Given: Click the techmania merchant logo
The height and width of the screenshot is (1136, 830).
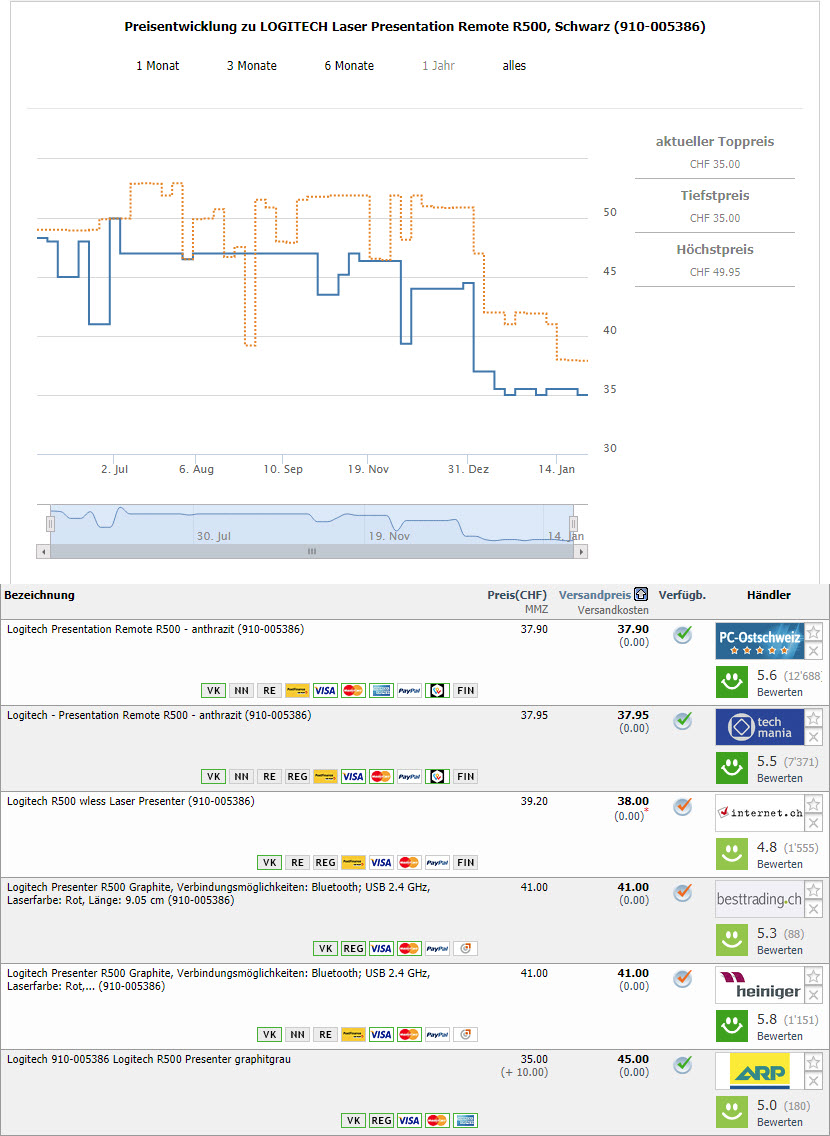Looking at the screenshot, I should click(759, 727).
